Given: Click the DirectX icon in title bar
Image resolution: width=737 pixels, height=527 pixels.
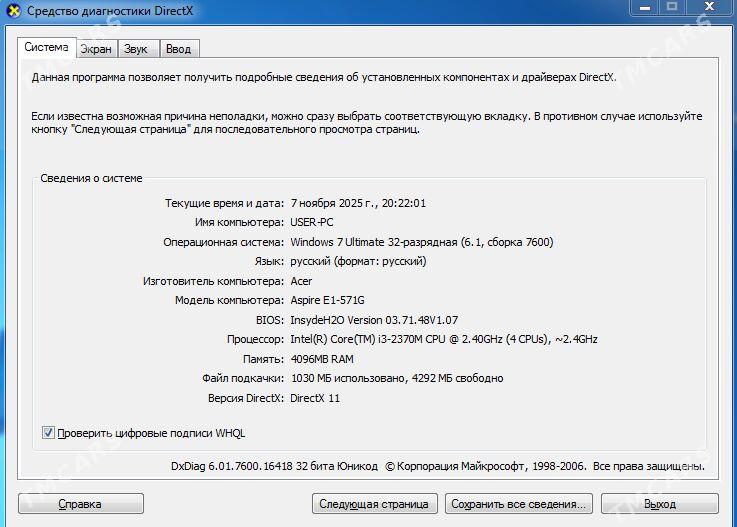Looking at the screenshot, I should pos(14,10).
